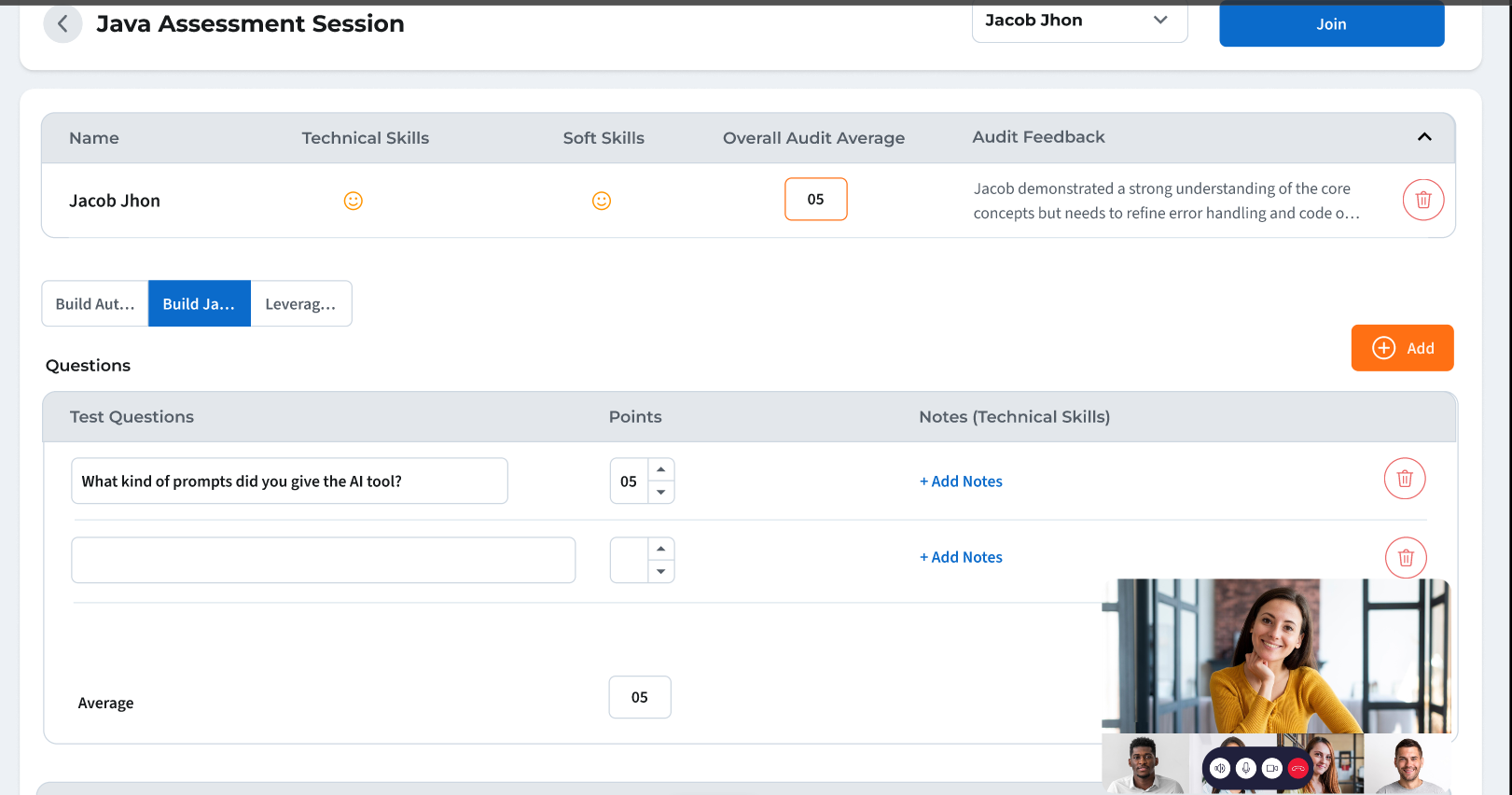Delete the AI tool prompts question
Image resolution: width=1512 pixels, height=795 pixels.
1404,479
